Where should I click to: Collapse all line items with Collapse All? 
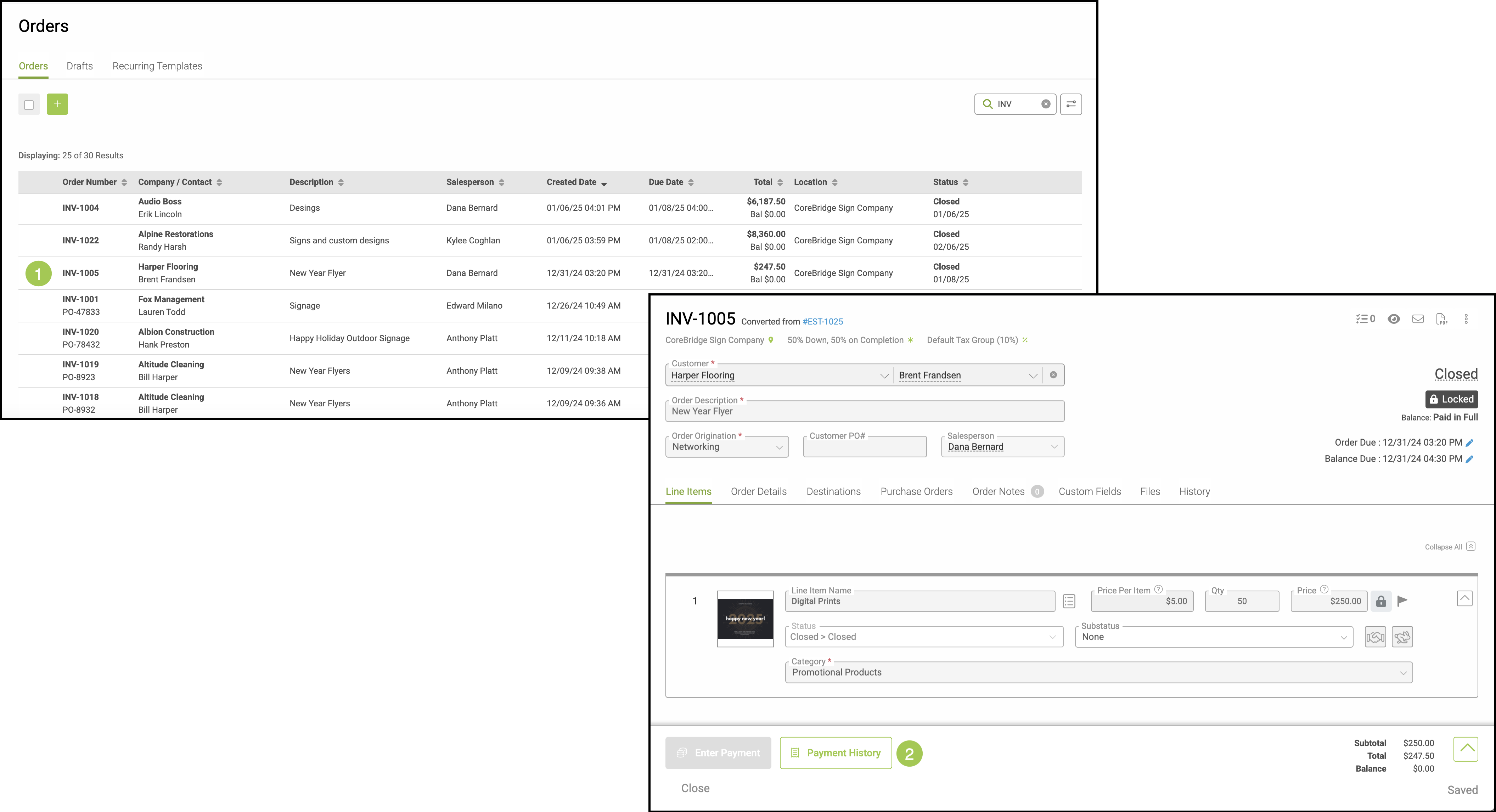(1450, 547)
